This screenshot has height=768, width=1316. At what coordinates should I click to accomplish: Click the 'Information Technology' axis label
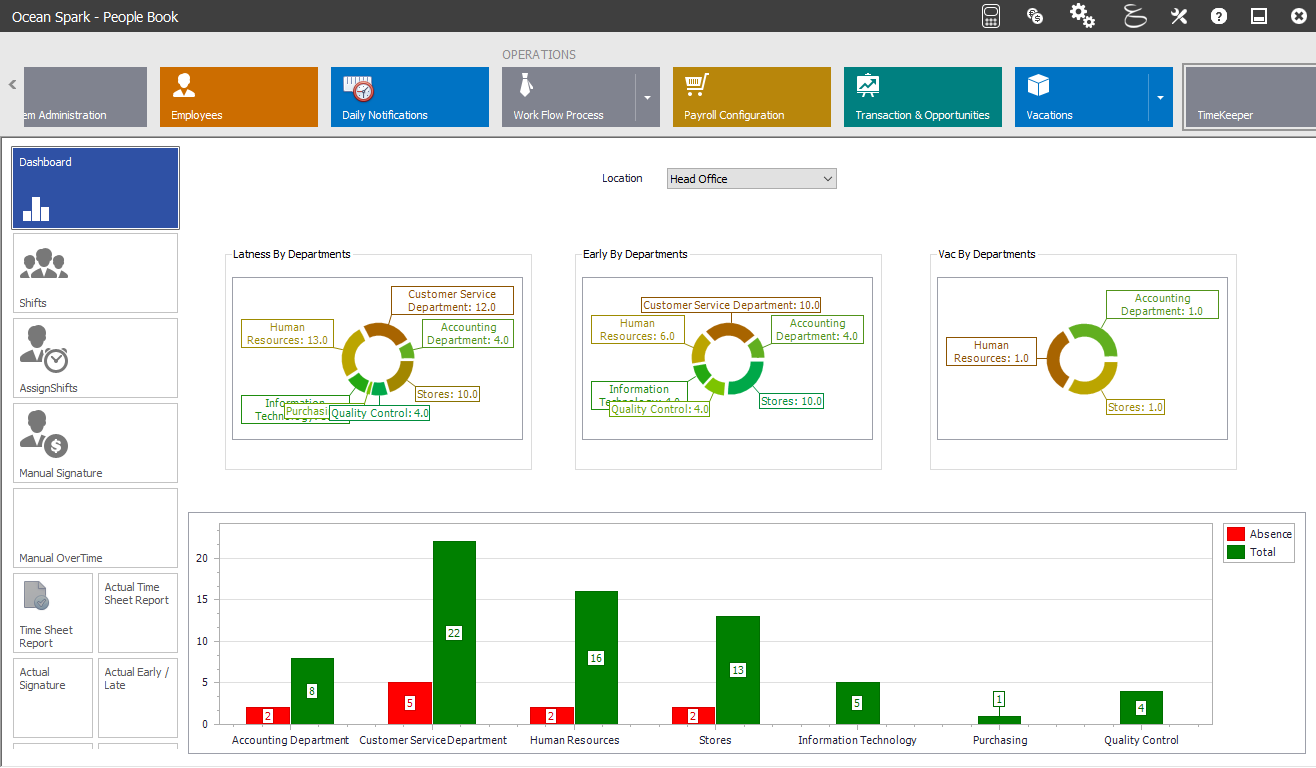coord(857,740)
